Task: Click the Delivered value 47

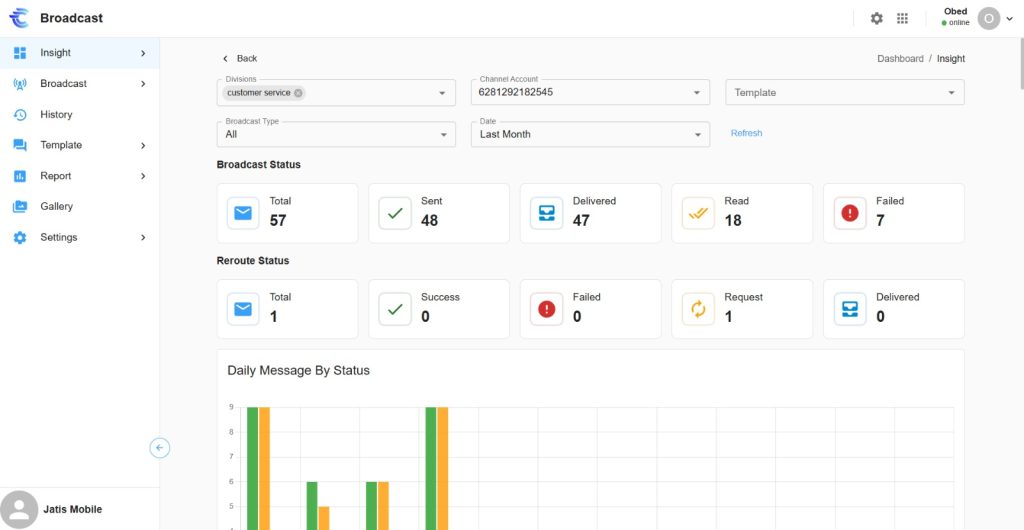Action: click(581, 221)
